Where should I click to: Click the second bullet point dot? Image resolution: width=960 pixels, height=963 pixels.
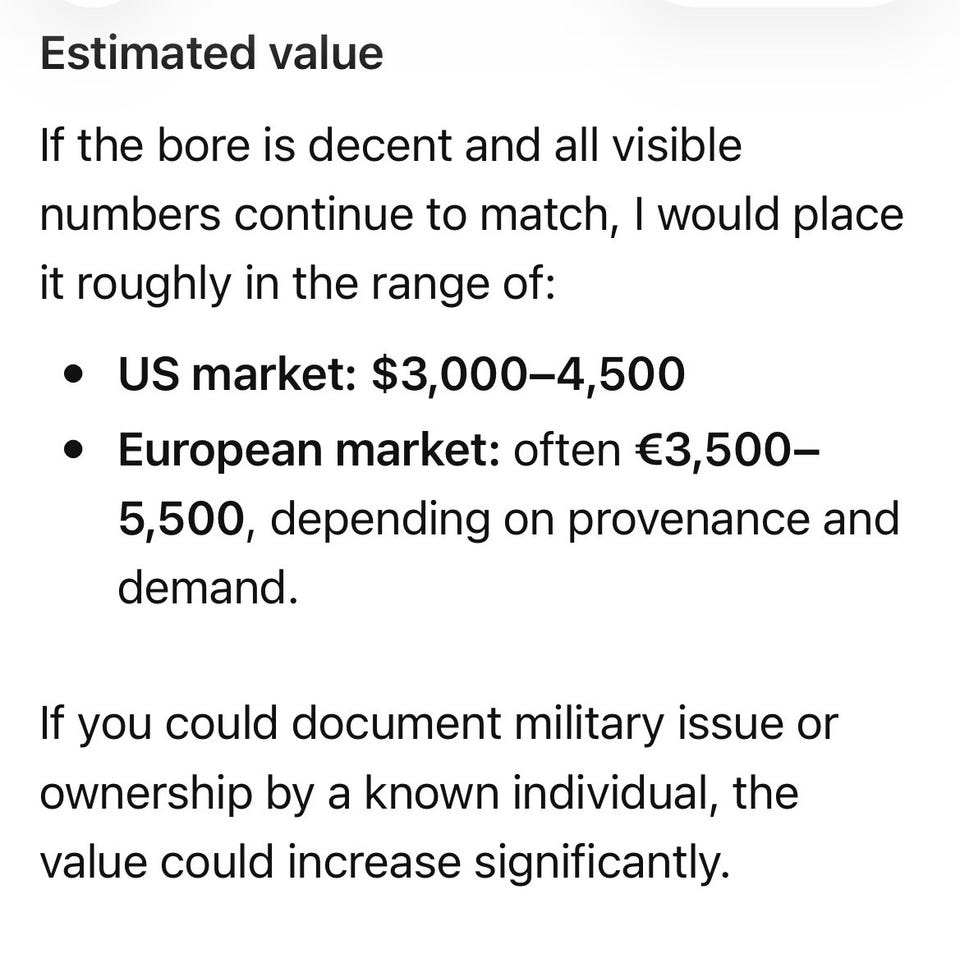[x=73, y=450]
